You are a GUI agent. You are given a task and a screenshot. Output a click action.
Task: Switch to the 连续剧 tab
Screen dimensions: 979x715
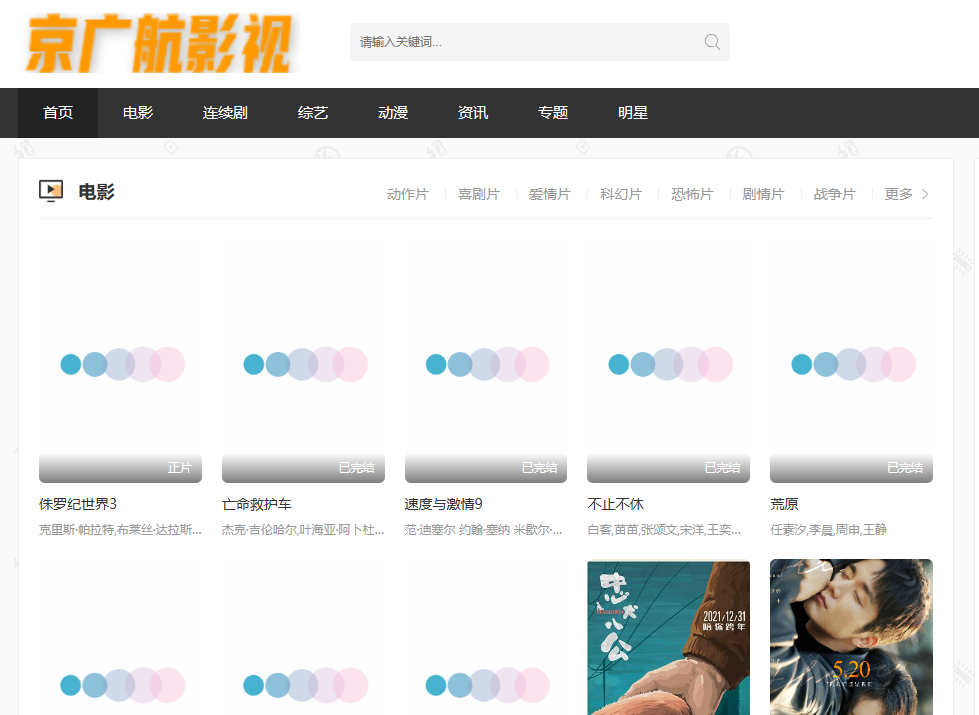[225, 113]
